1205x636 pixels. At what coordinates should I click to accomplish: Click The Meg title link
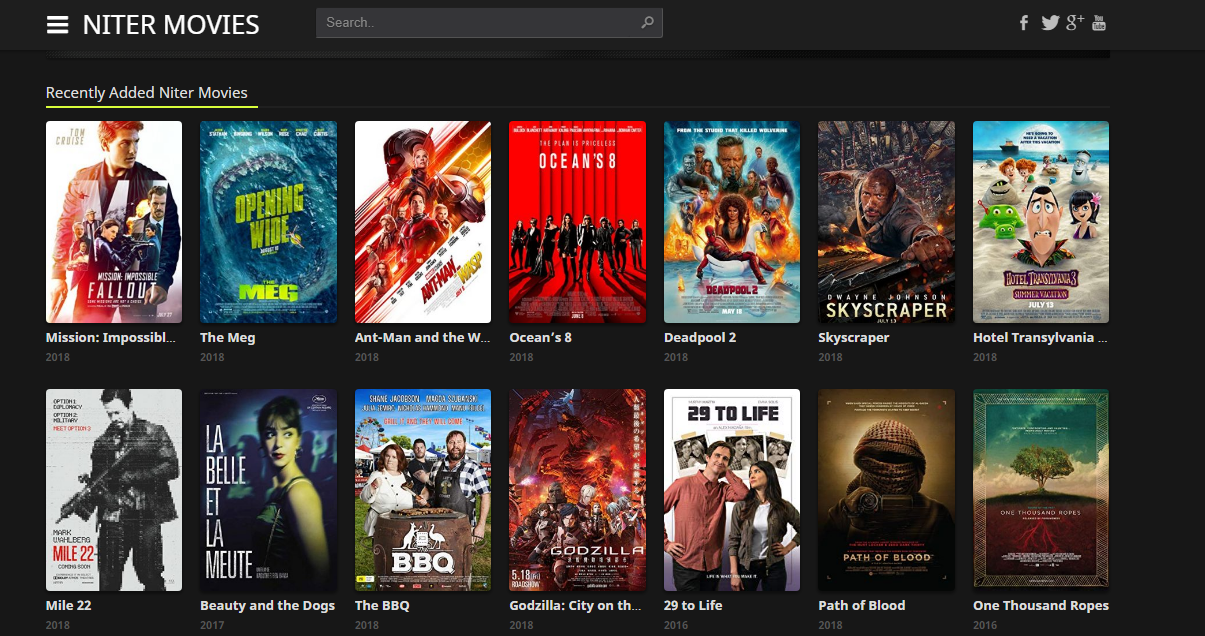(x=228, y=338)
